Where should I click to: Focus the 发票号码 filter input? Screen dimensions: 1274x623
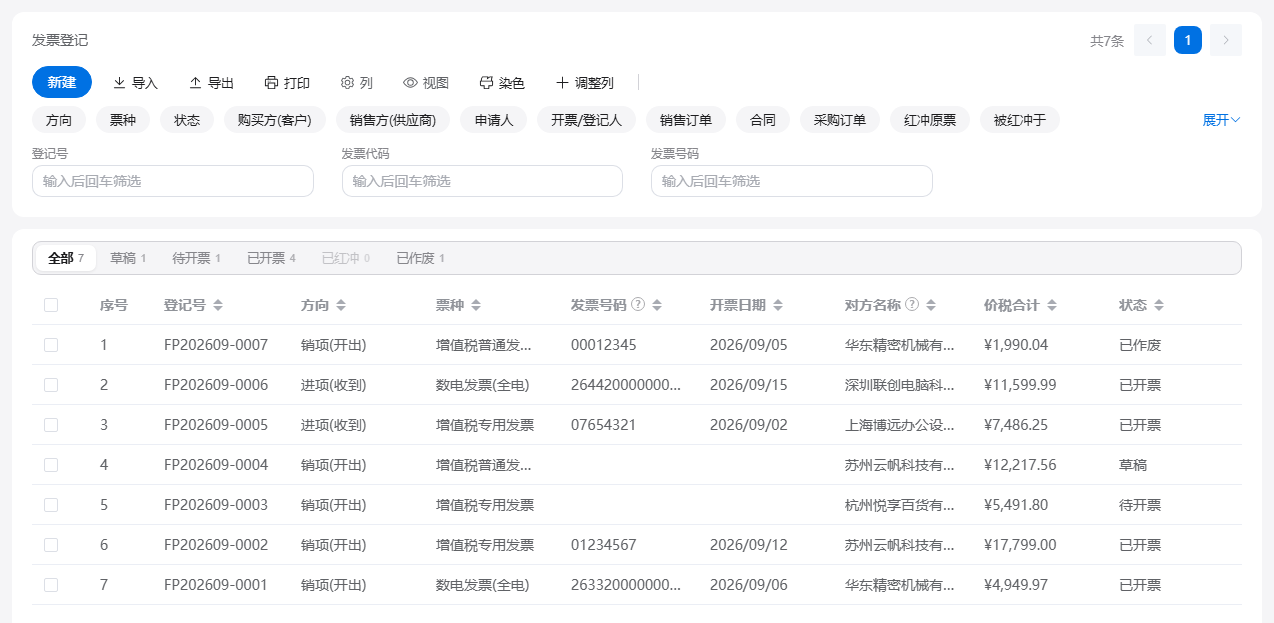tap(792, 181)
